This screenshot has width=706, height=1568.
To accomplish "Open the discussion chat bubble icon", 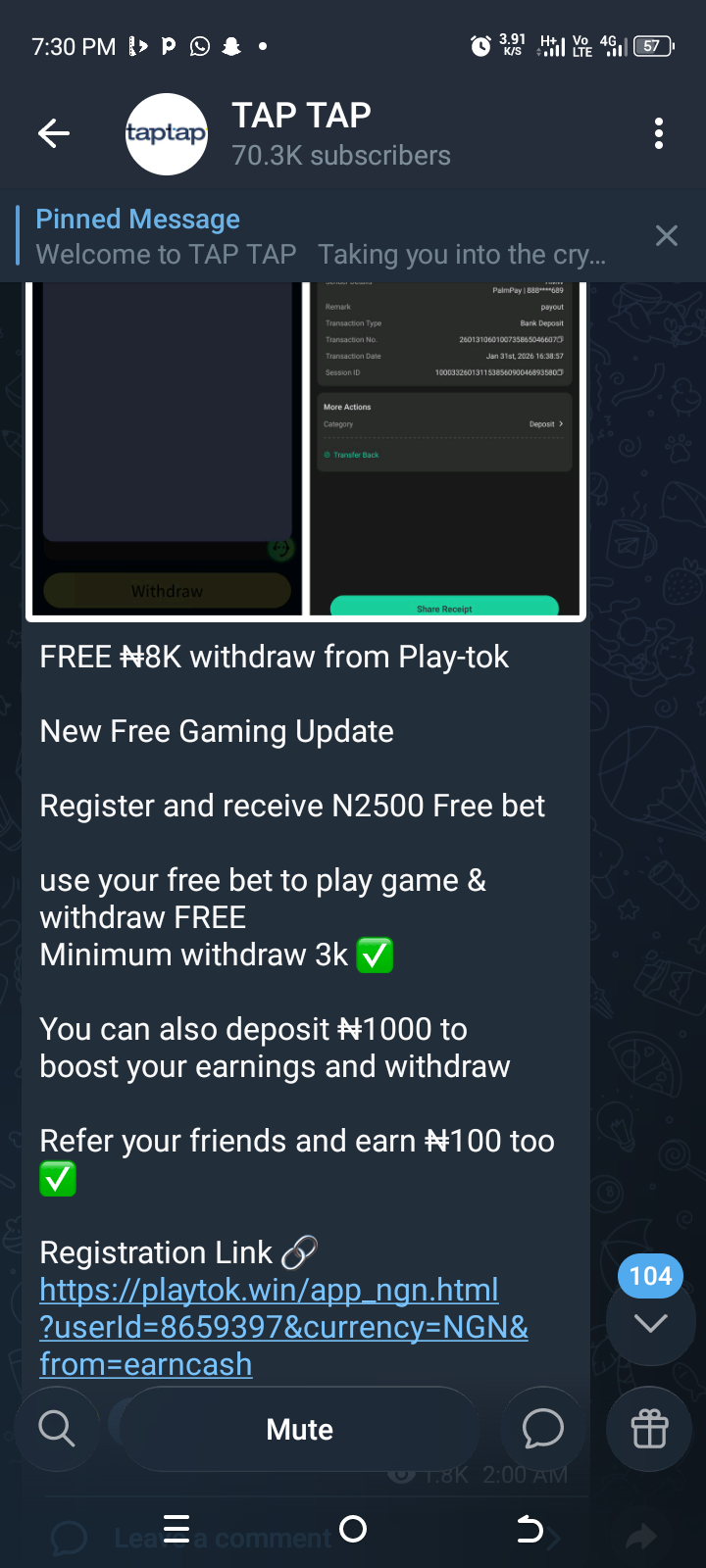I will pos(543,1429).
